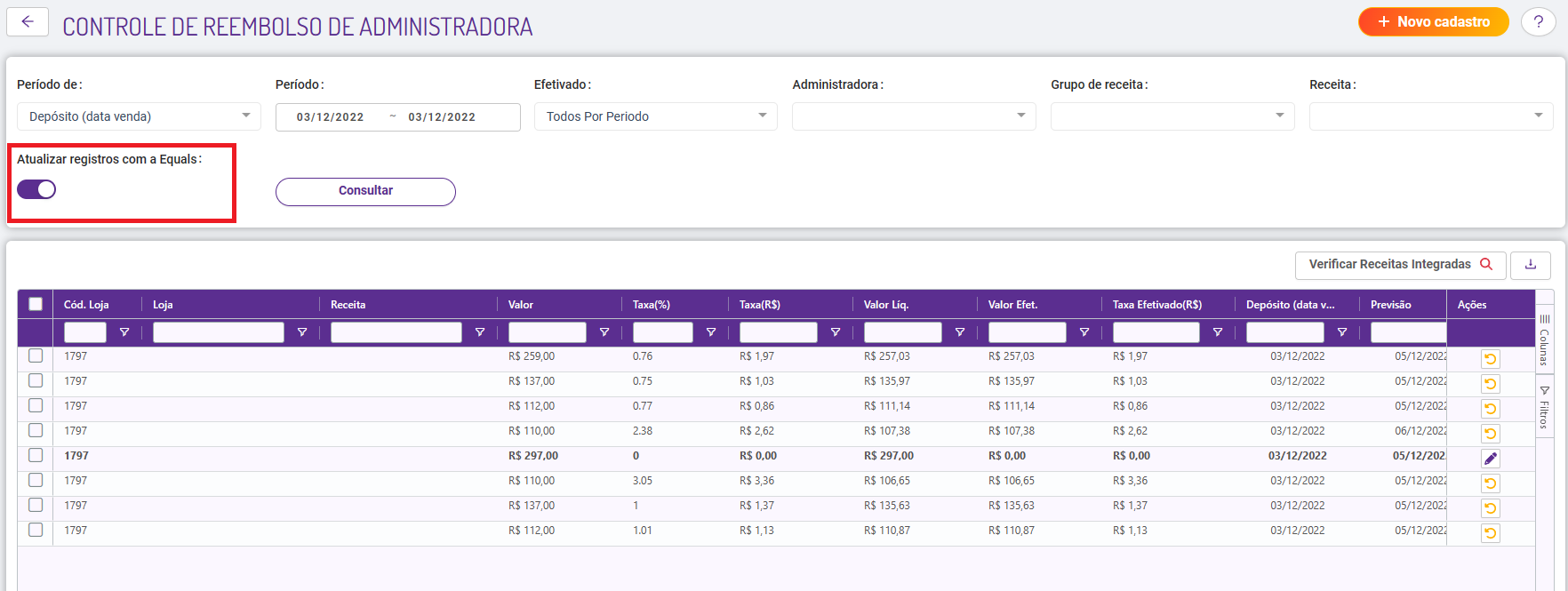1568x591 pixels.
Task: Undo action on row with taxa 1.01
Action: click(x=1491, y=533)
